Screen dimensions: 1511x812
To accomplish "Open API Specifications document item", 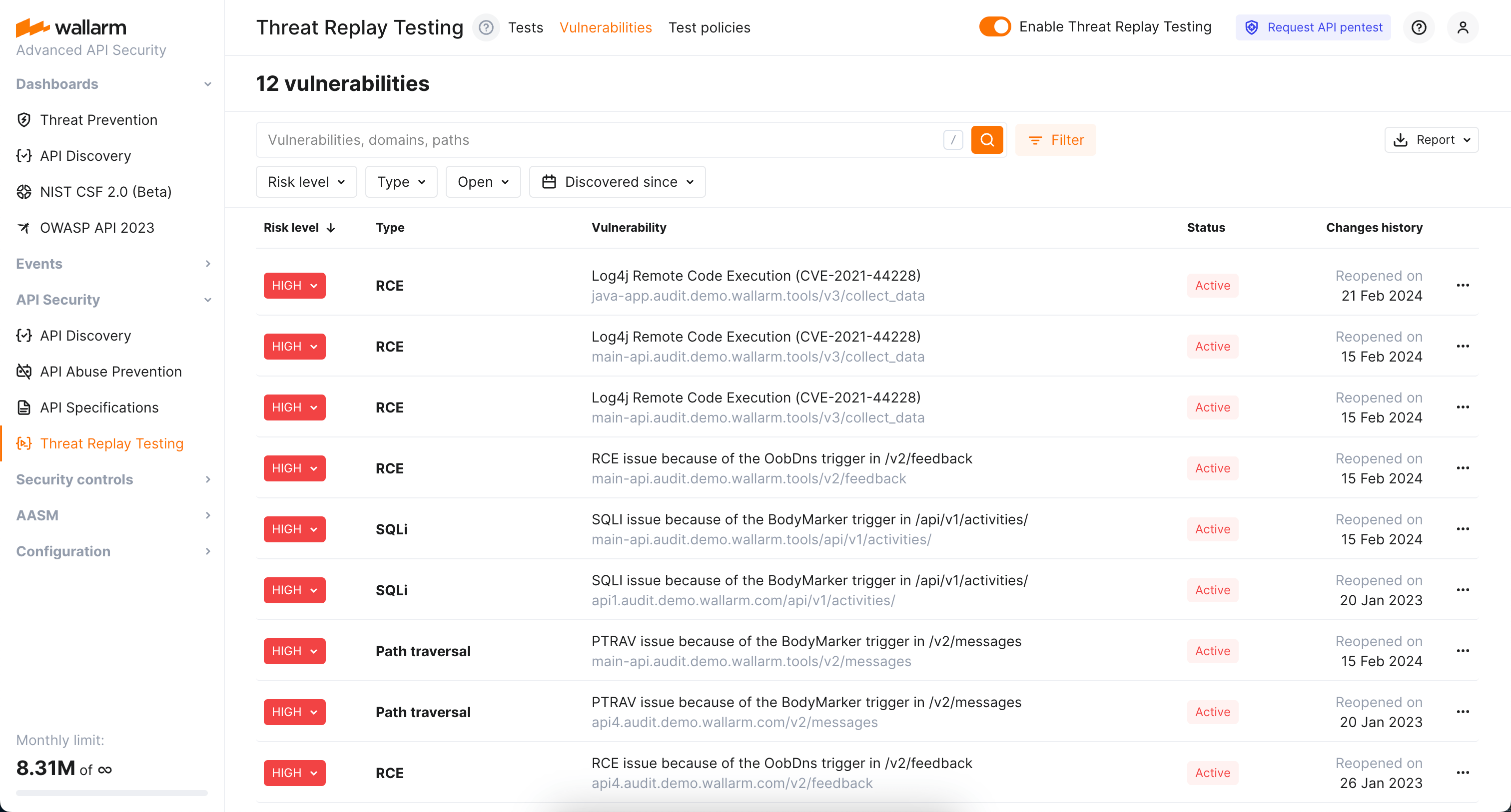I will click(x=98, y=407).
